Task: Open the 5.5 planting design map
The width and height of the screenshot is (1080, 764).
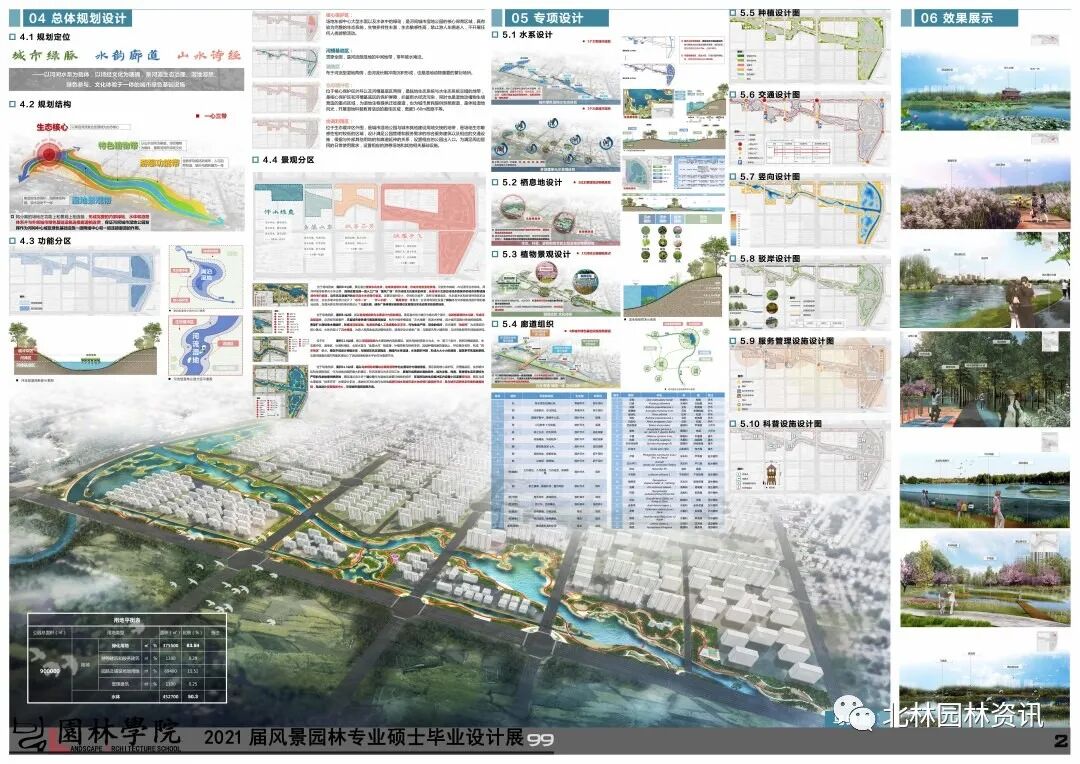Action: click(x=810, y=50)
